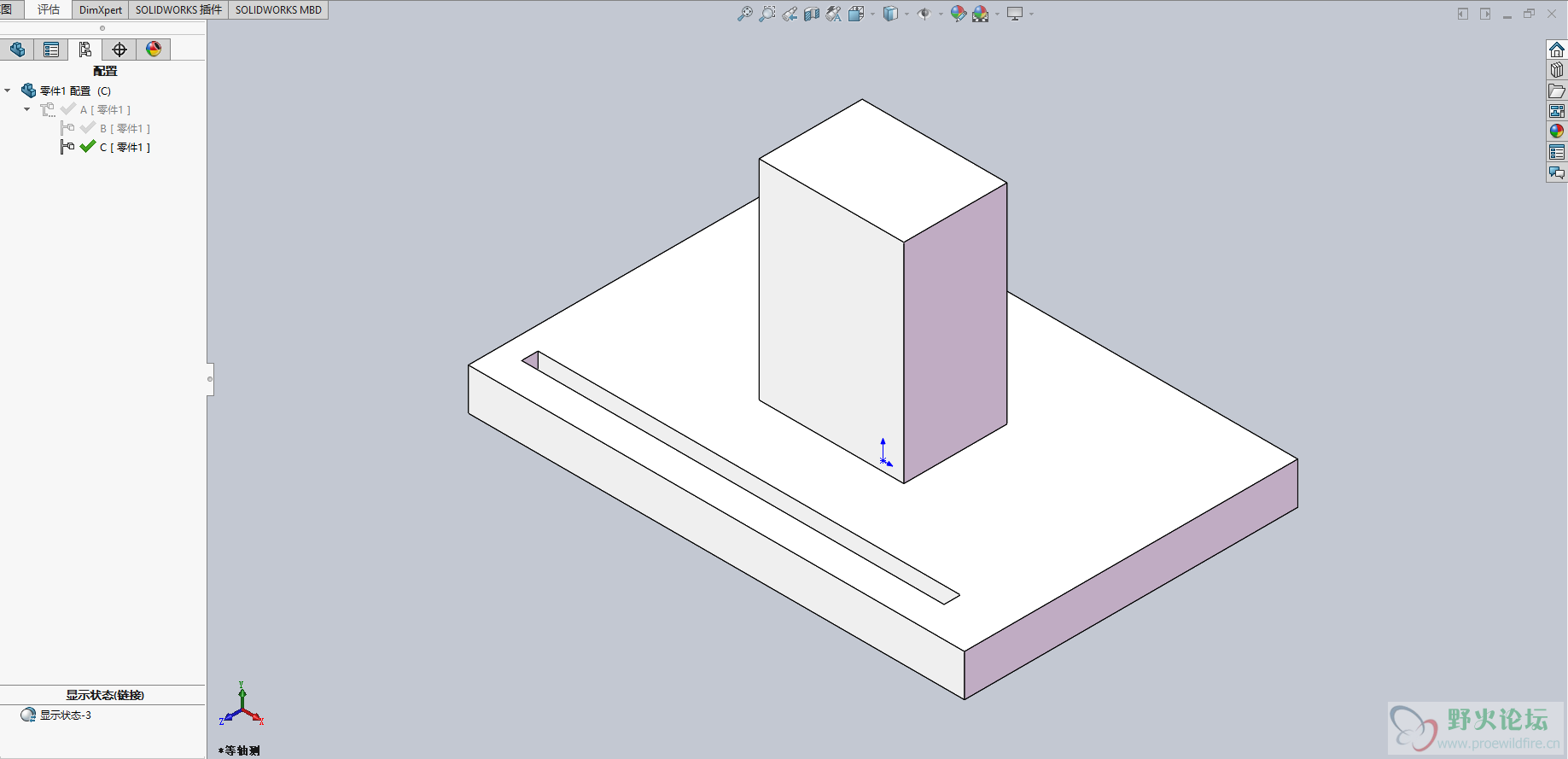
Task: Restore down the document window
Action: pos(1530,14)
